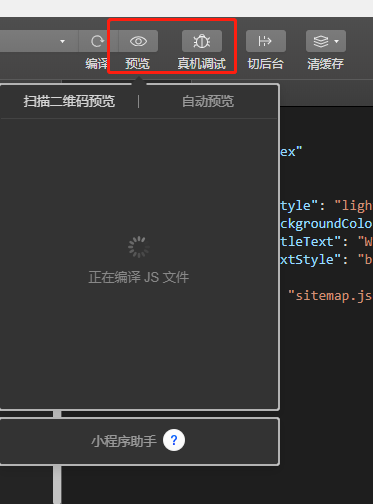Click the 清缓存 label text
The height and width of the screenshot is (504, 373).
(325, 64)
